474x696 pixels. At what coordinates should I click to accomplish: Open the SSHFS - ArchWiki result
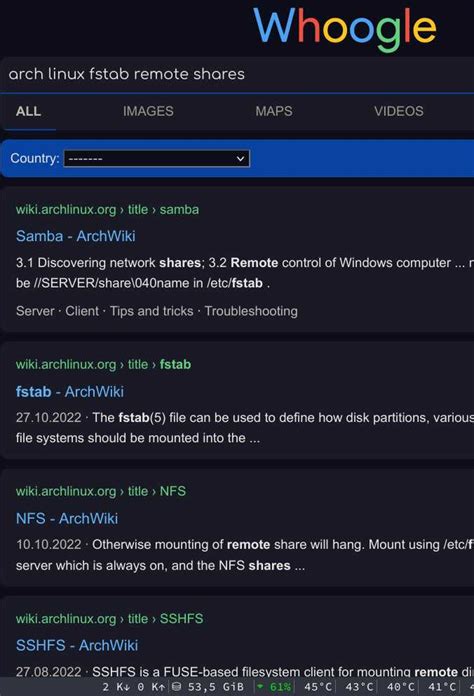77,645
